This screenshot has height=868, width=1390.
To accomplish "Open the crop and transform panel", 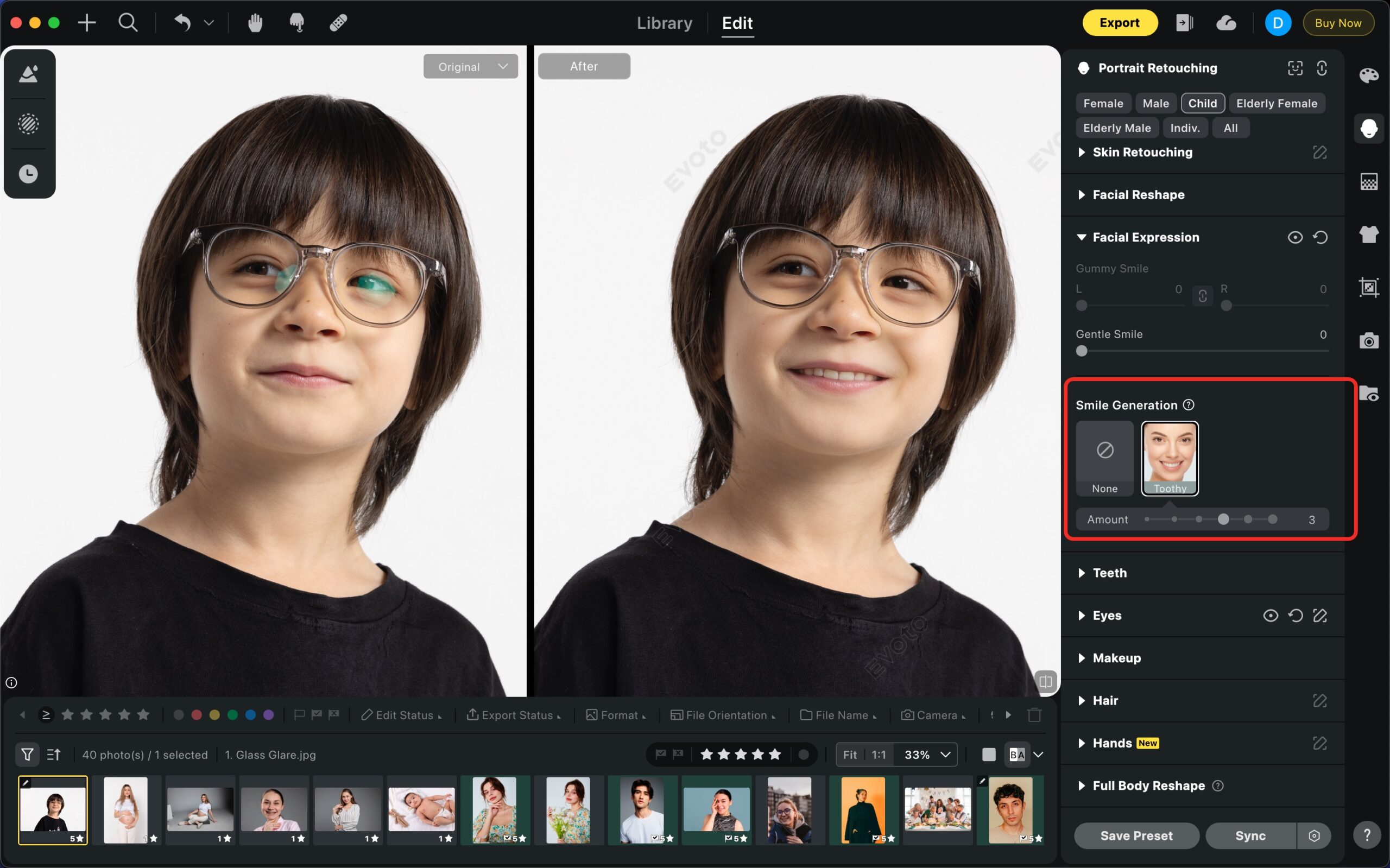I will point(1369,287).
